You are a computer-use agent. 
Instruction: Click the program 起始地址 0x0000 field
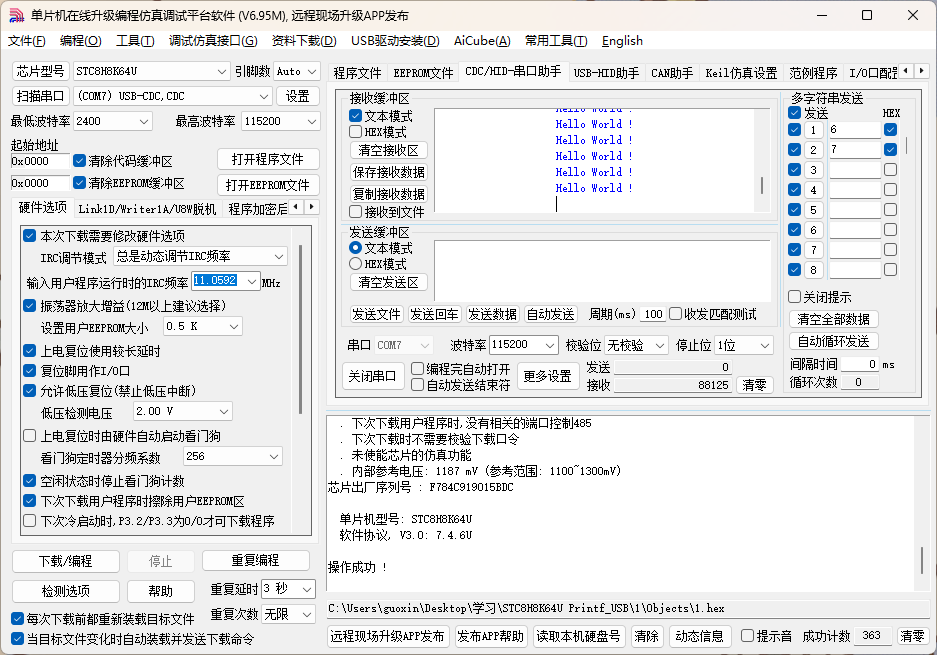point(40,161)
